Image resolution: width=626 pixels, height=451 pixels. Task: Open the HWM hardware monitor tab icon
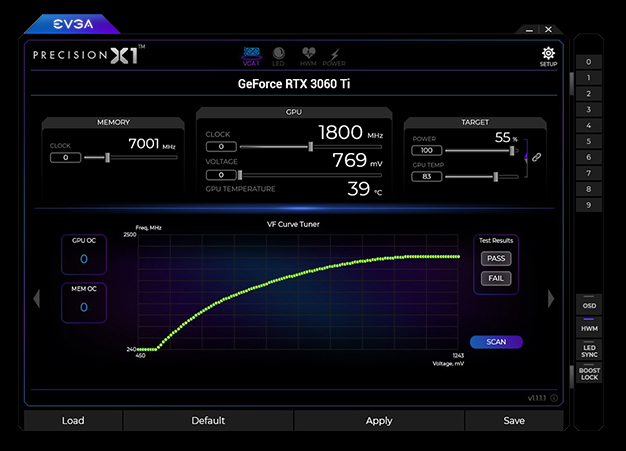[308, 56]
